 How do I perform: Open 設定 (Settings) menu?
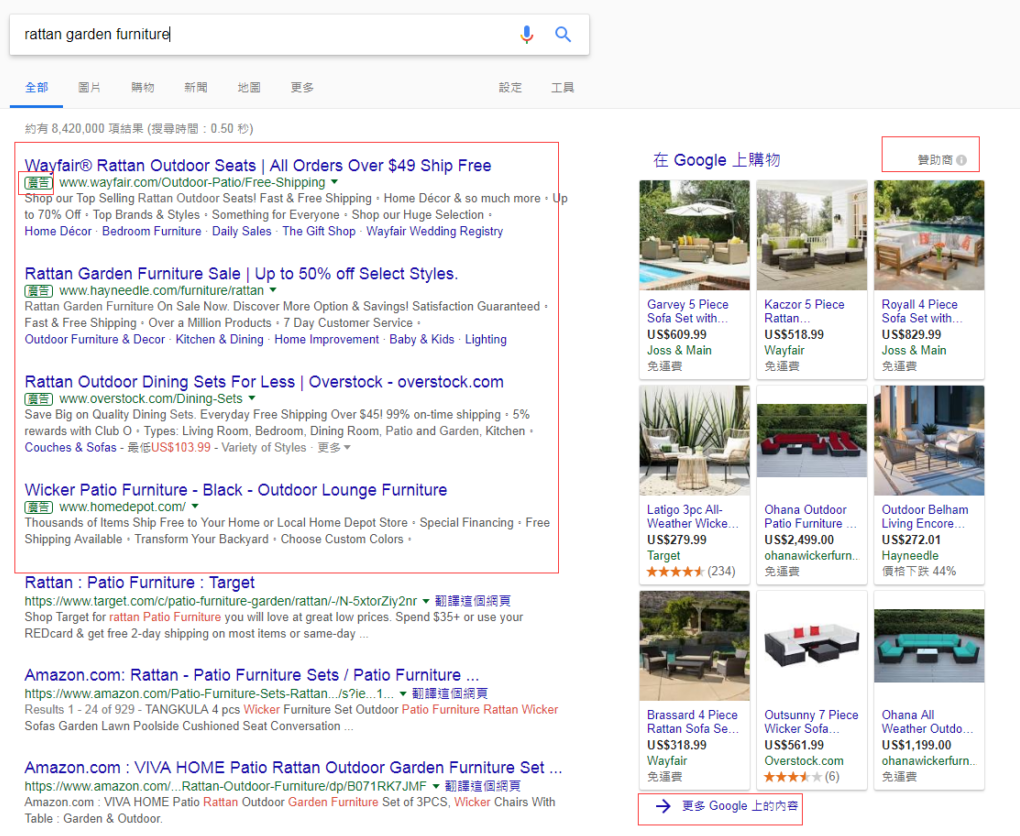[x=510, y=87]
